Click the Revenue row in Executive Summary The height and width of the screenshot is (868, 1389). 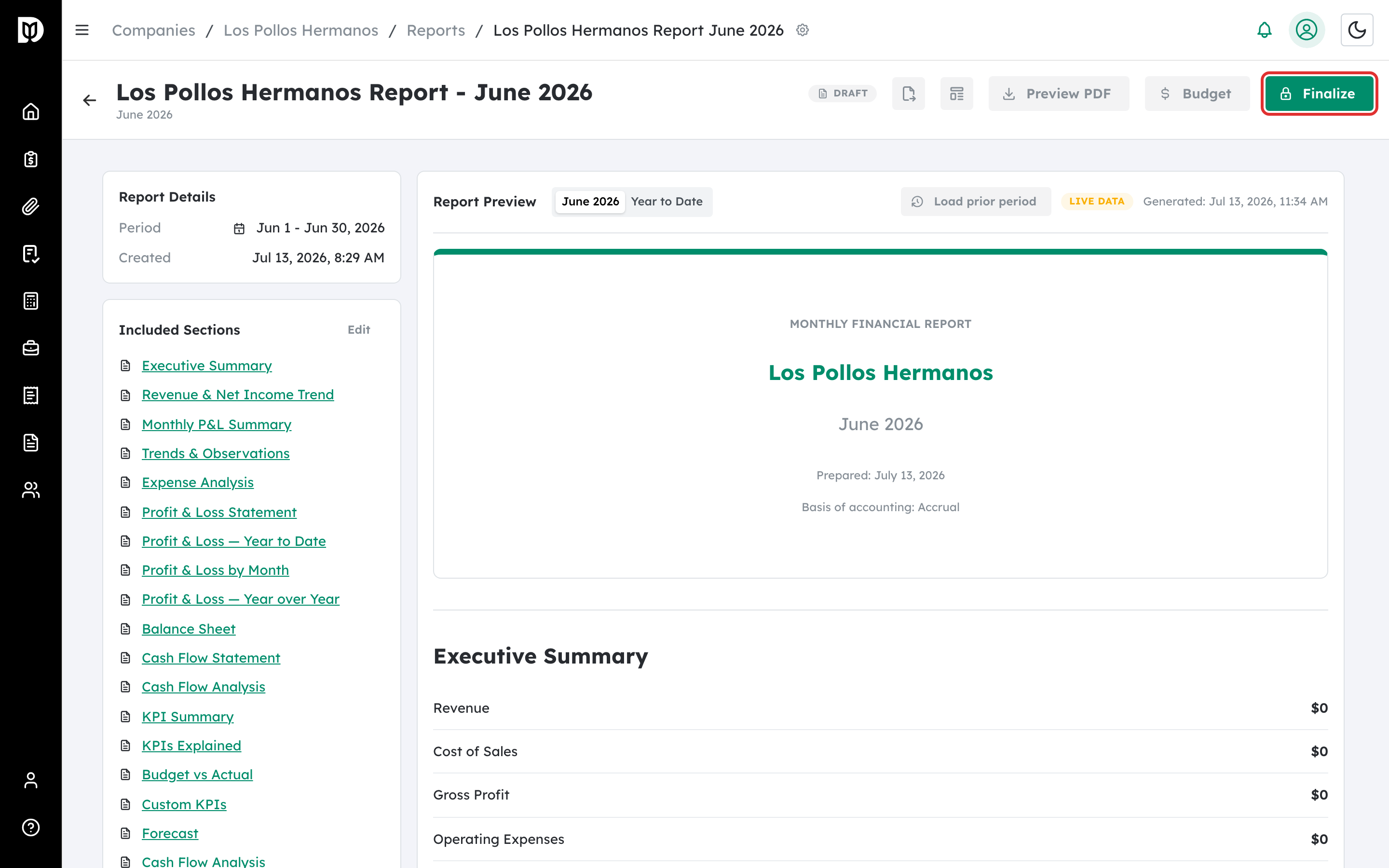(x=880, y=708)
